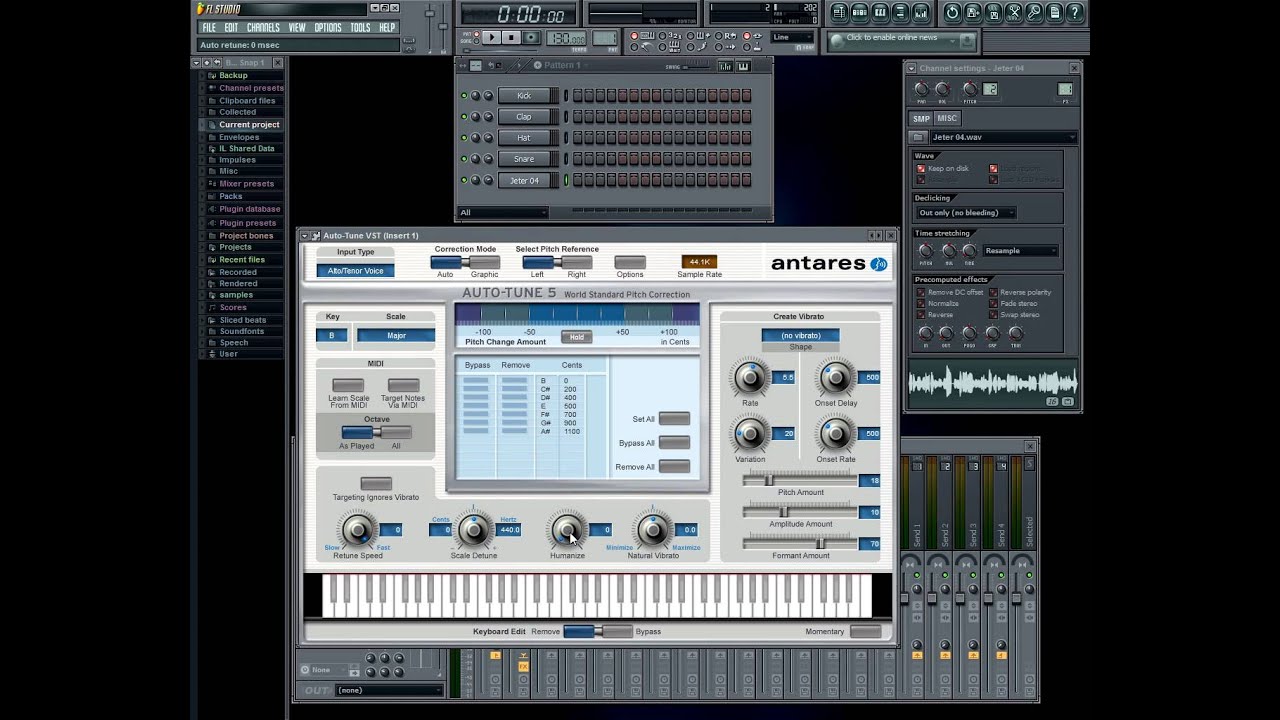Open the OPTIONS menu
The width and height of the screenshot is (1280, 720).
click(328, 28)
